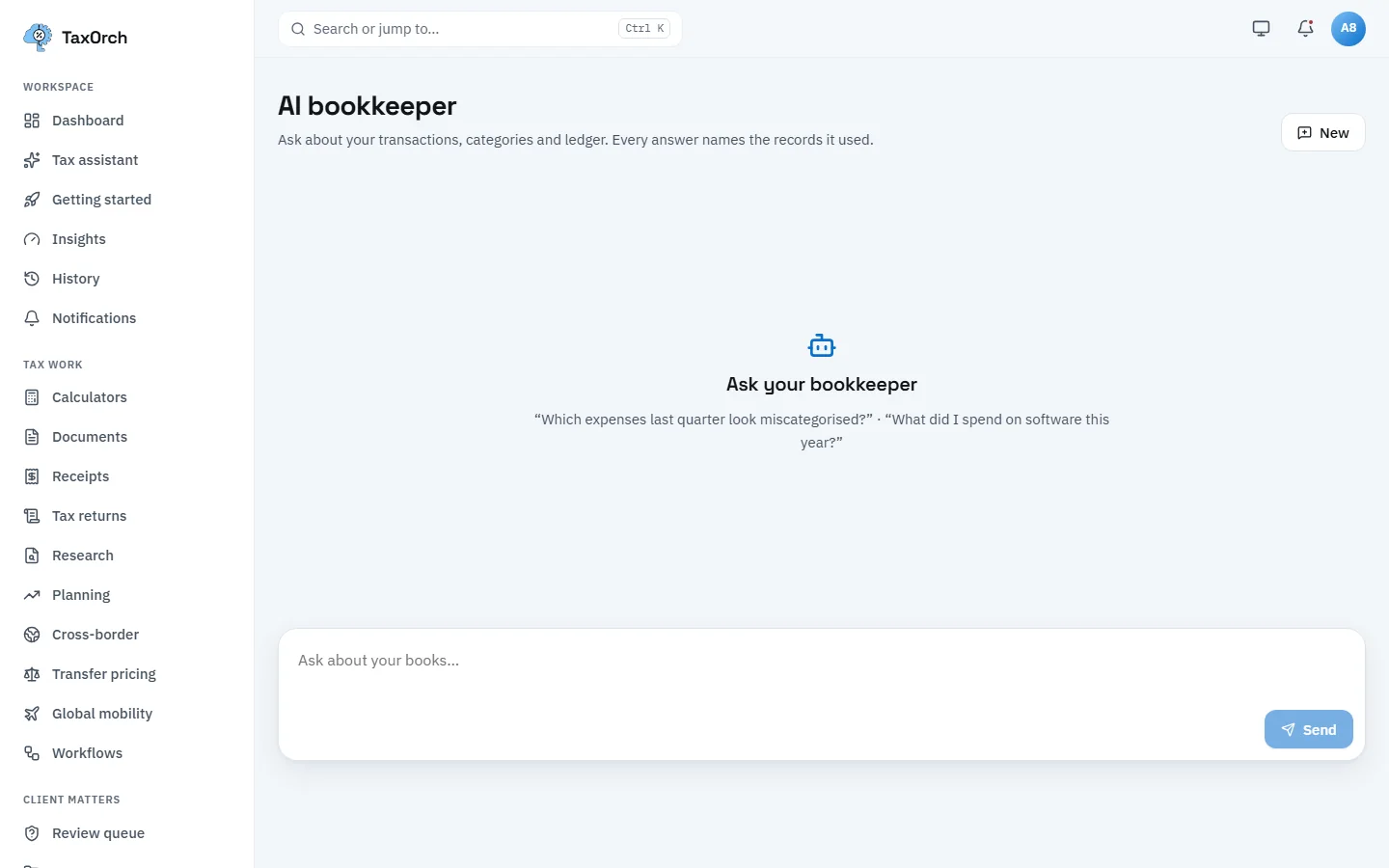Viewport: 1389px width, 868px height.
Task: Open Getting started
Action: (126, 200)
